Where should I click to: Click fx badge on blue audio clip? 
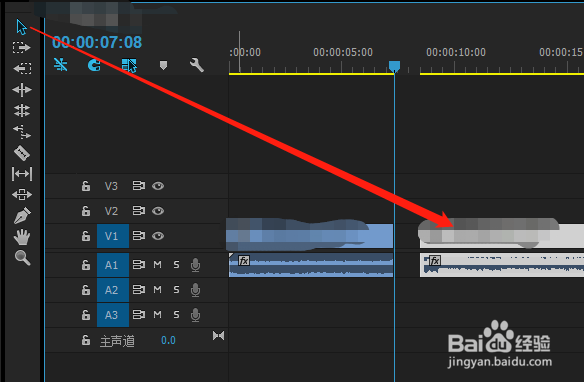click(244, 261)
